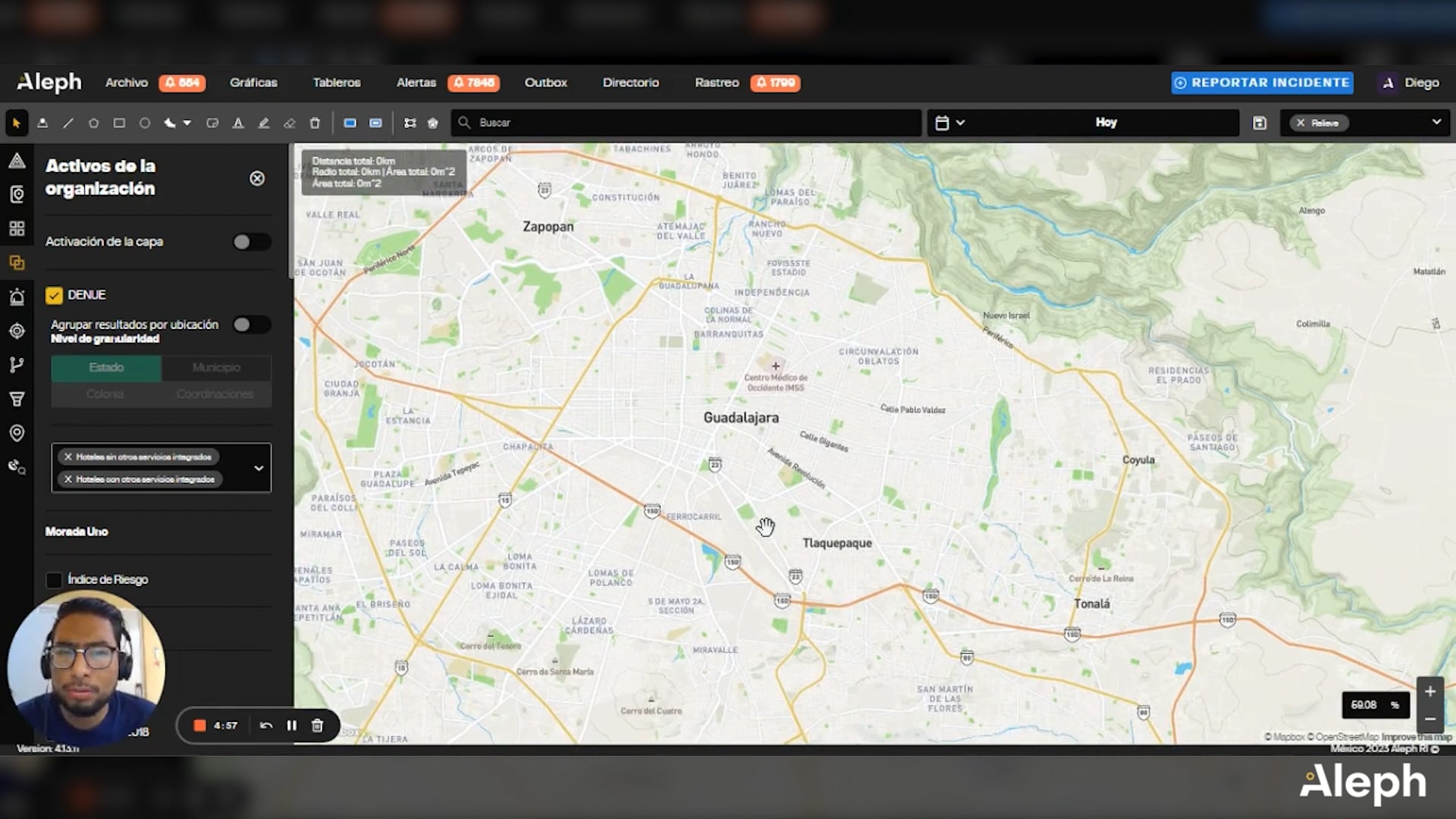1456x819 pixels.
Task: Open Diego user profile
Action: (x=1410, y=83)
